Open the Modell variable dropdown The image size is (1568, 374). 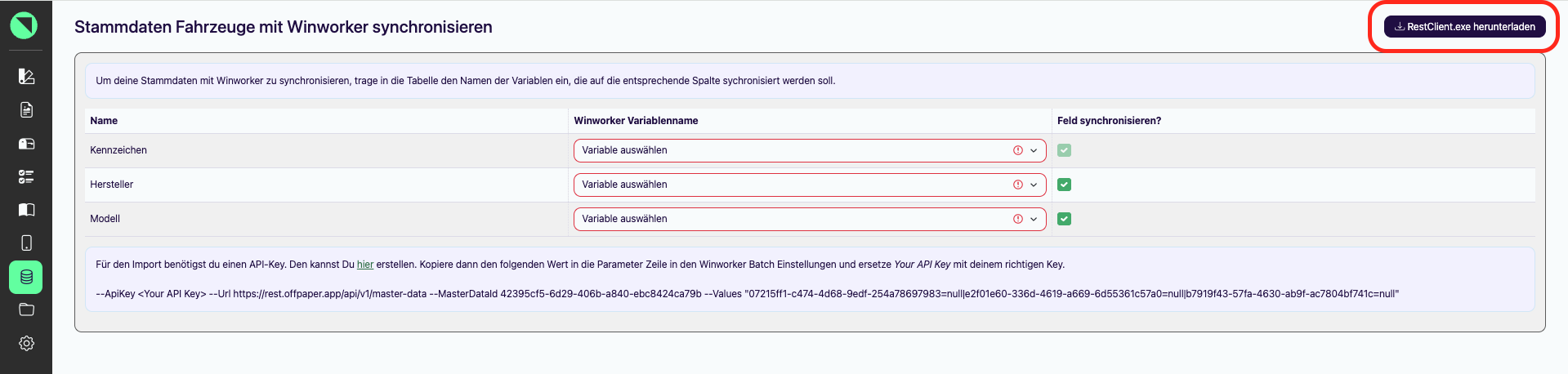click(x=810, y=219)
